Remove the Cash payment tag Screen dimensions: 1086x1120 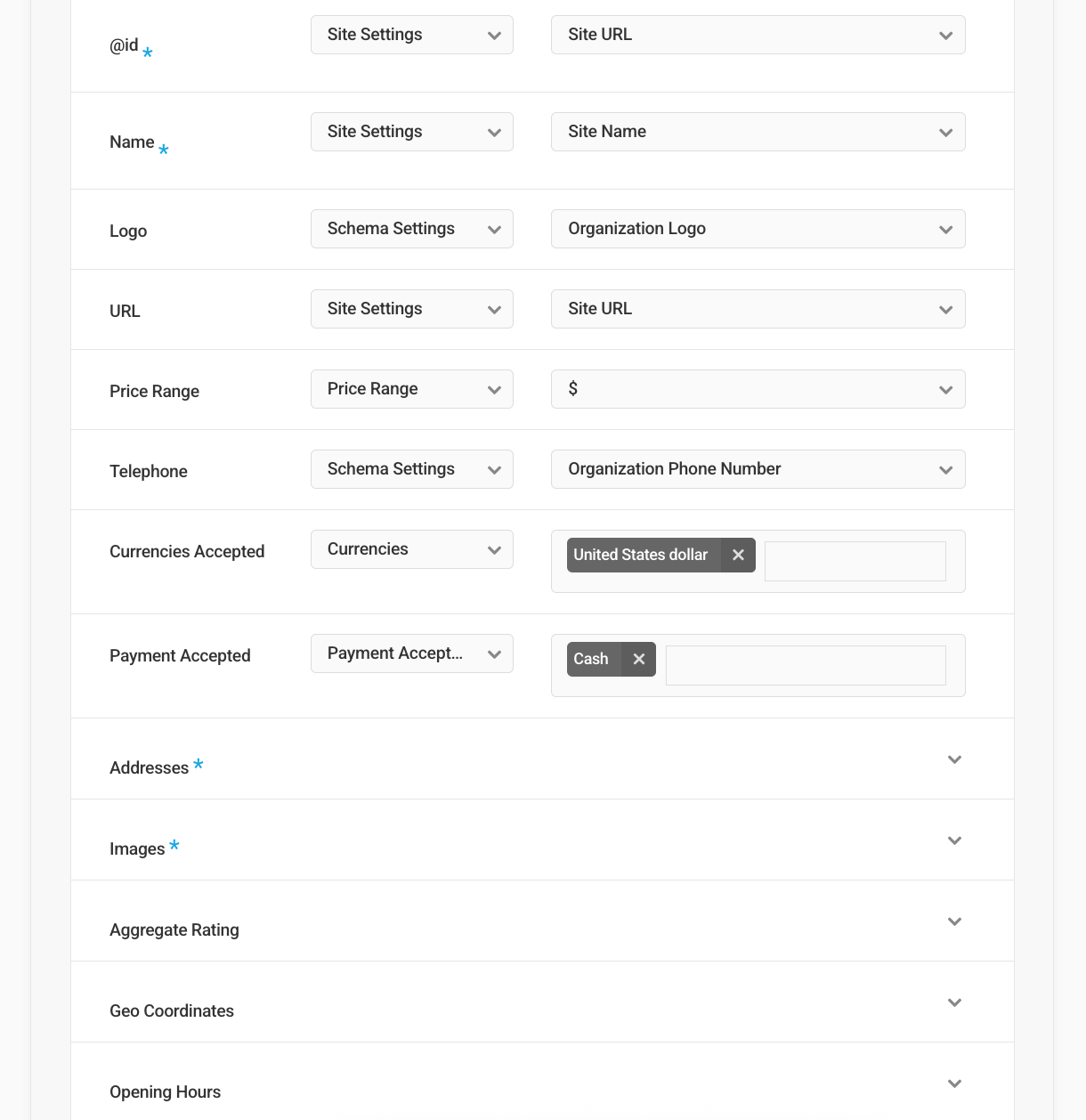pyautogui.click(x=638, y=659)
